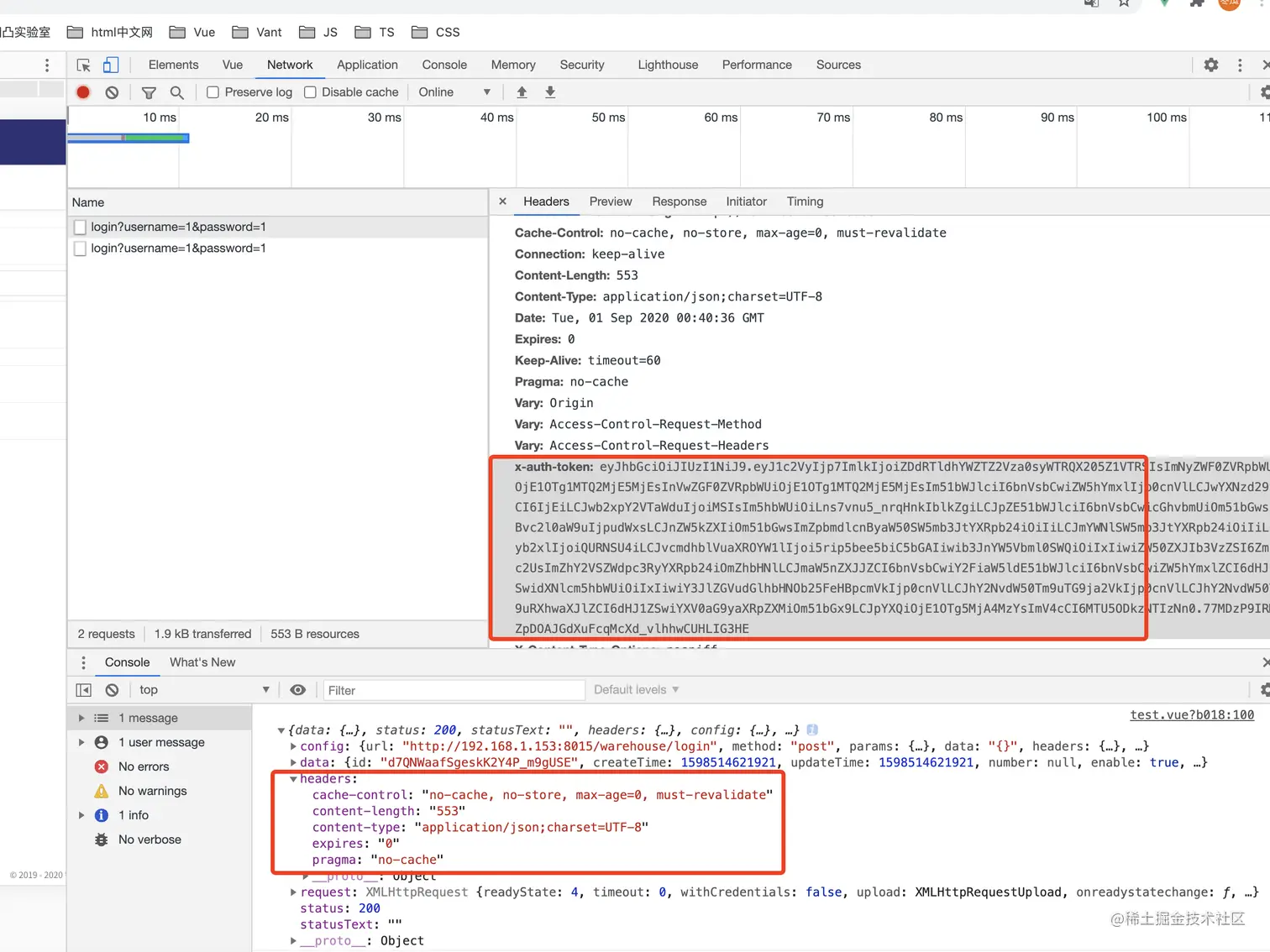Switch to the Vue panel tab
1270x952 pixels.
coord(233,65)
